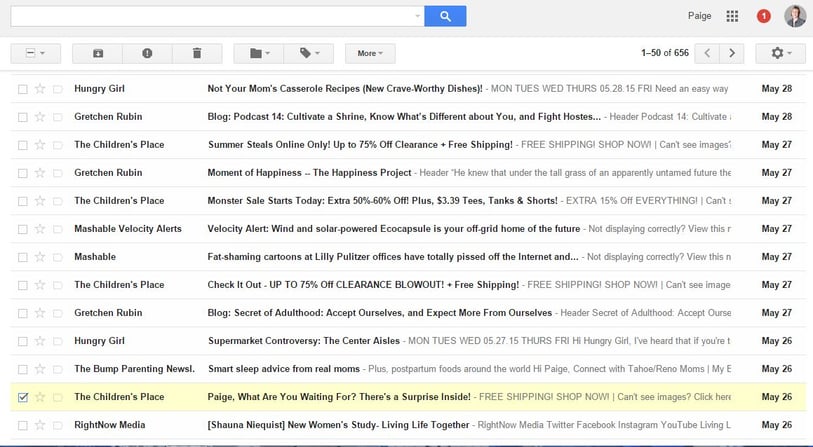Open the settings gear dropdown
The width and height of the screenshot is (813, 447).
(x=780, y=53)
